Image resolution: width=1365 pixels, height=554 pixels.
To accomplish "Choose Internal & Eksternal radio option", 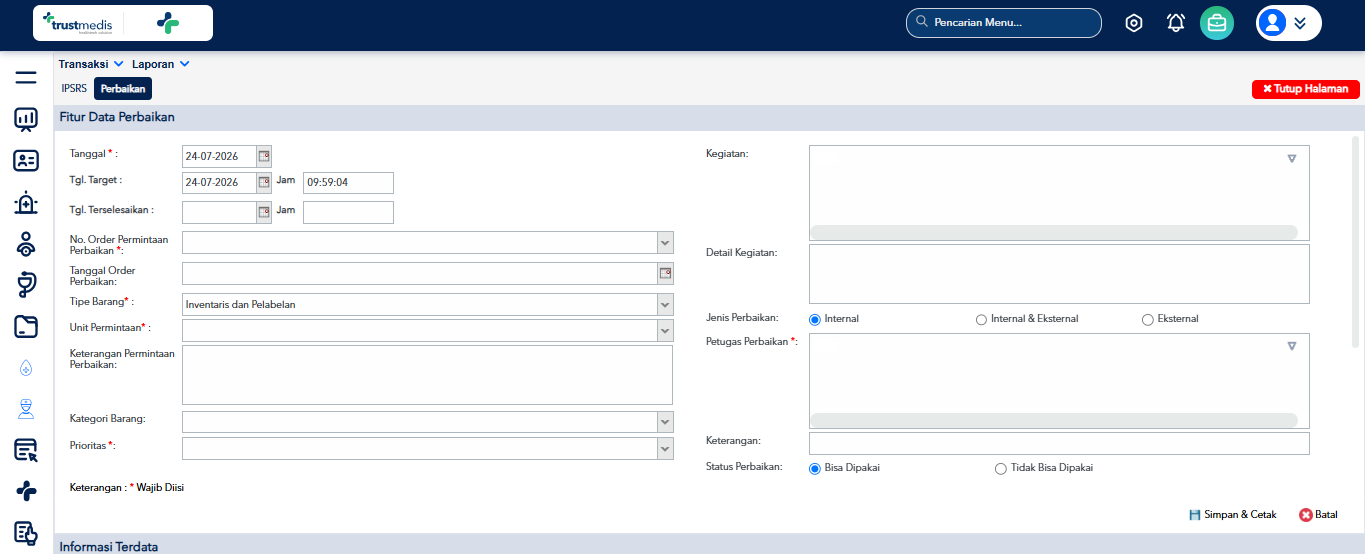I will click(982, 319).
